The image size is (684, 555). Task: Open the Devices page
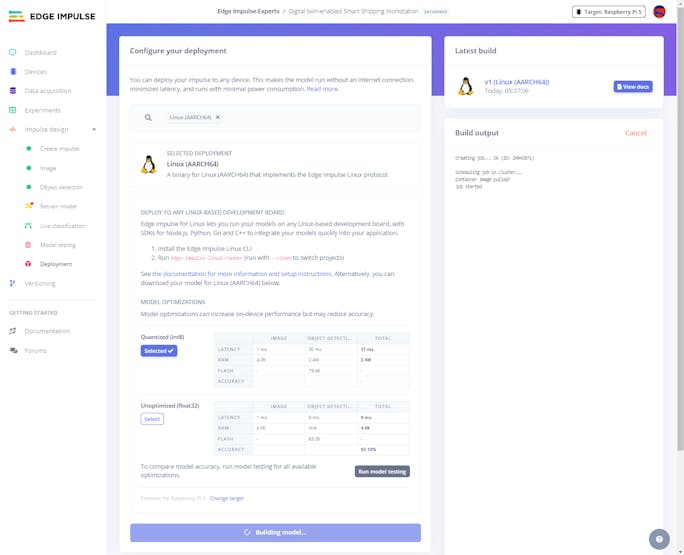click(35, 72)
